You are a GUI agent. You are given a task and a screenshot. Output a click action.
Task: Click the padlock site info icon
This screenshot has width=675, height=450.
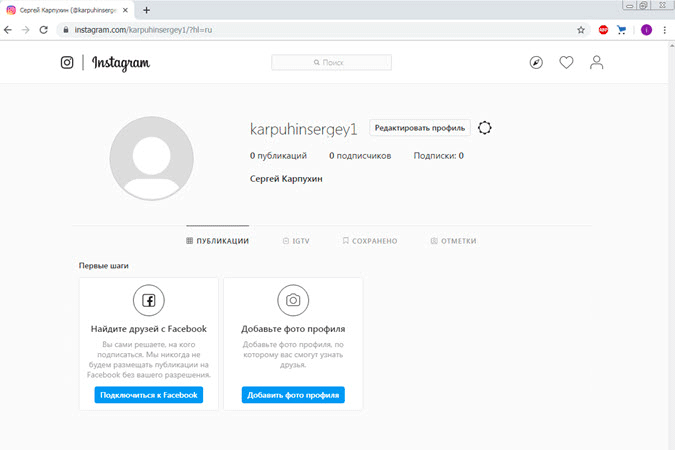point(66,30)
